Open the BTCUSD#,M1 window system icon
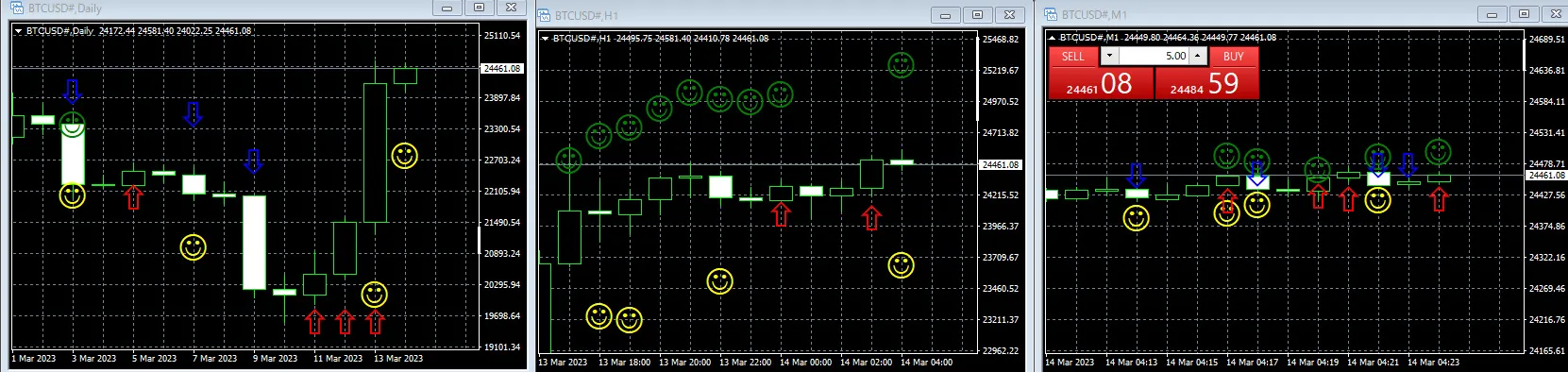 1051,14
